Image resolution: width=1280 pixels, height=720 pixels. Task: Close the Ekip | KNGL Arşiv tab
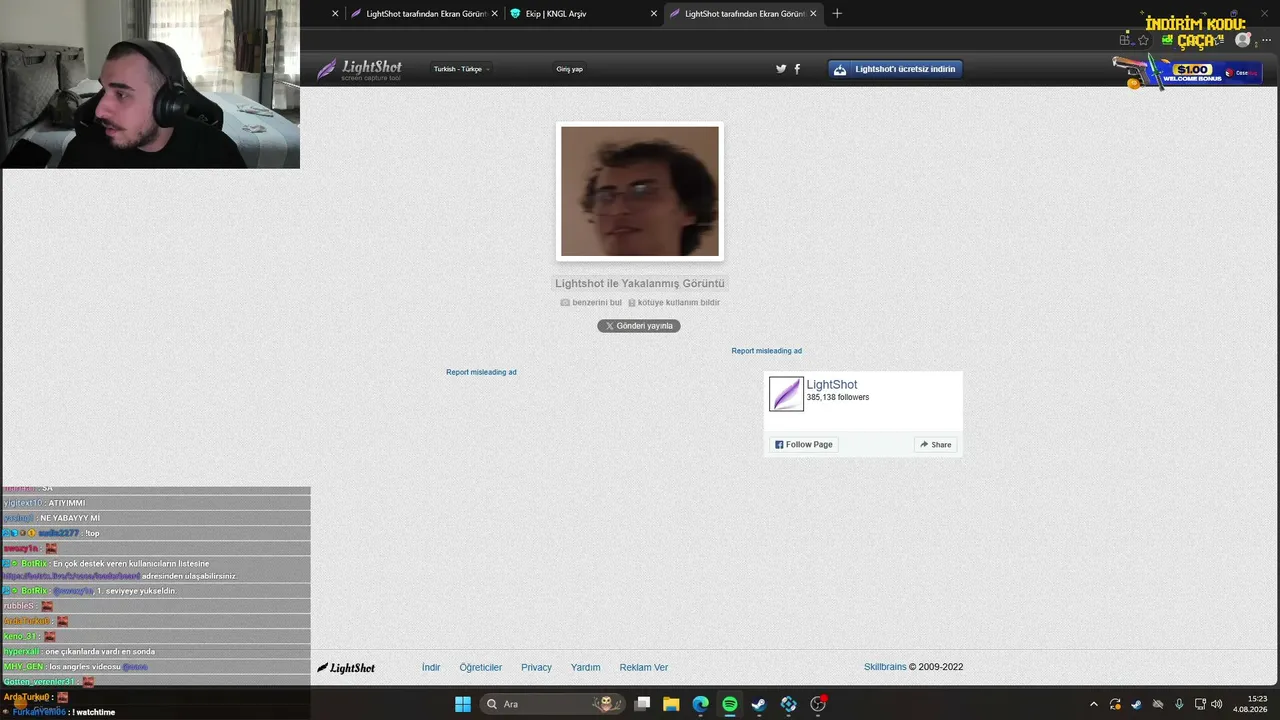[x=654, y=14]
